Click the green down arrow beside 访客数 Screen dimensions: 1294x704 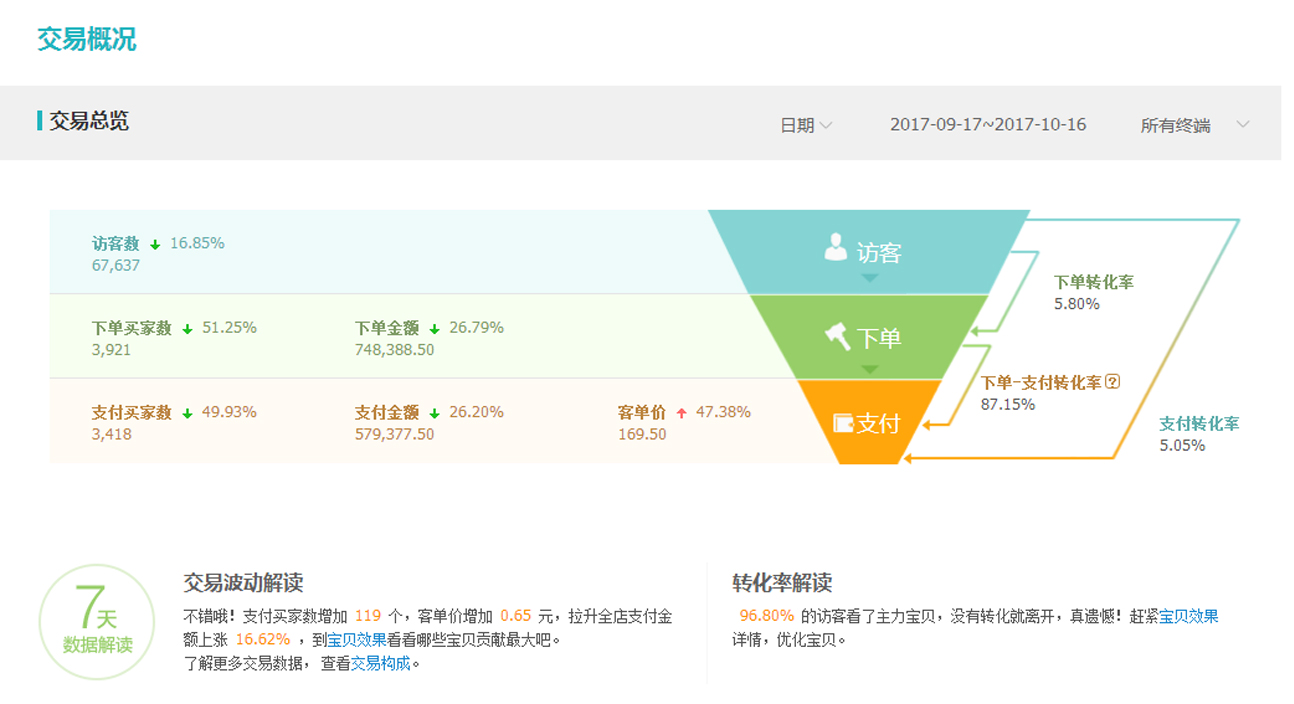click(x=155, y=244)
